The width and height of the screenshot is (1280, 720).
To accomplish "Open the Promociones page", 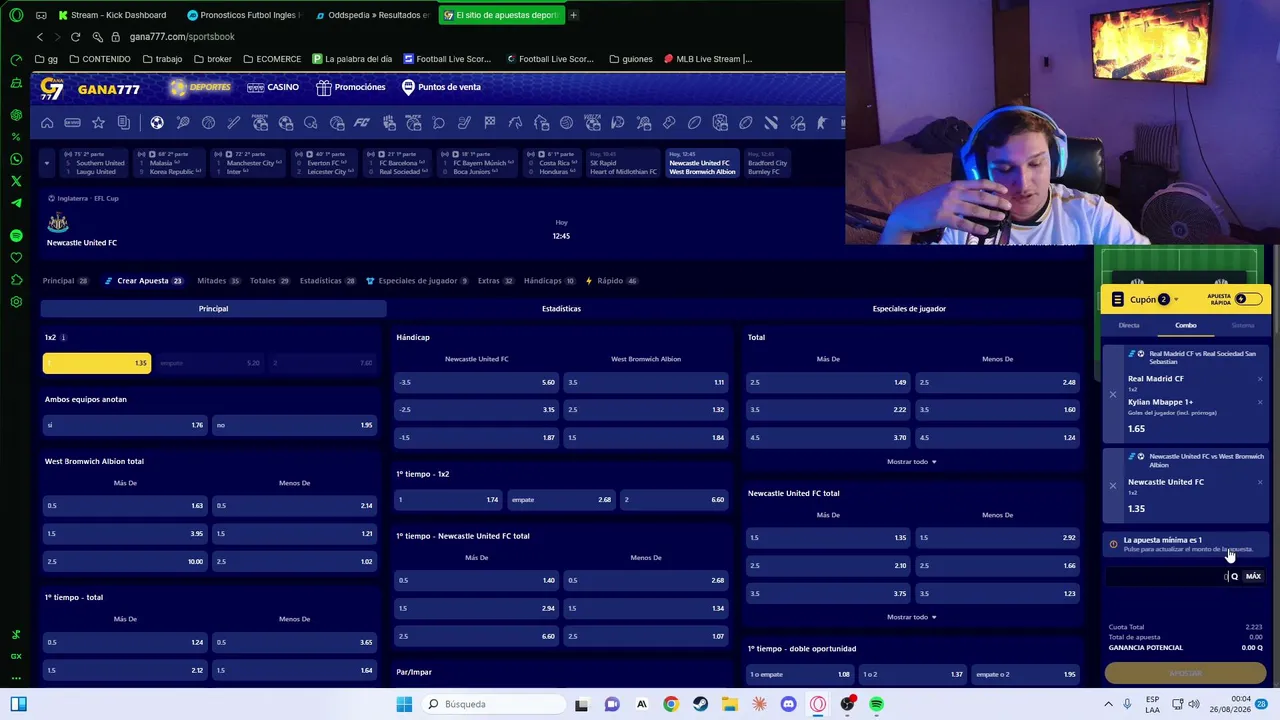I will (351, 88).
